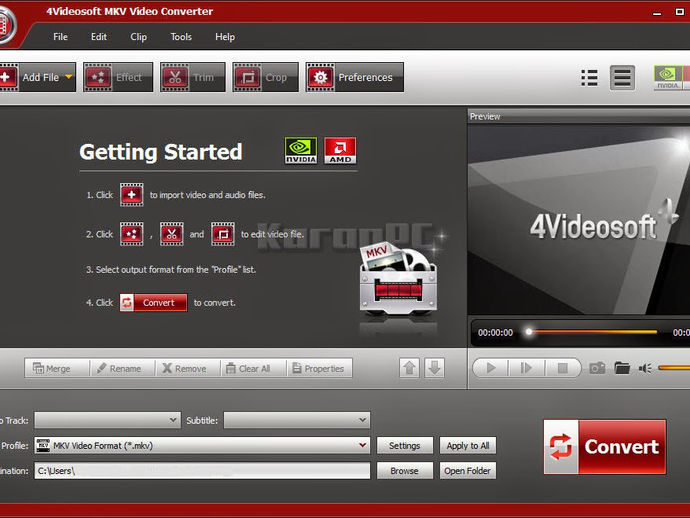
Task: Open the Tools menu
Action: coord(181,37)
